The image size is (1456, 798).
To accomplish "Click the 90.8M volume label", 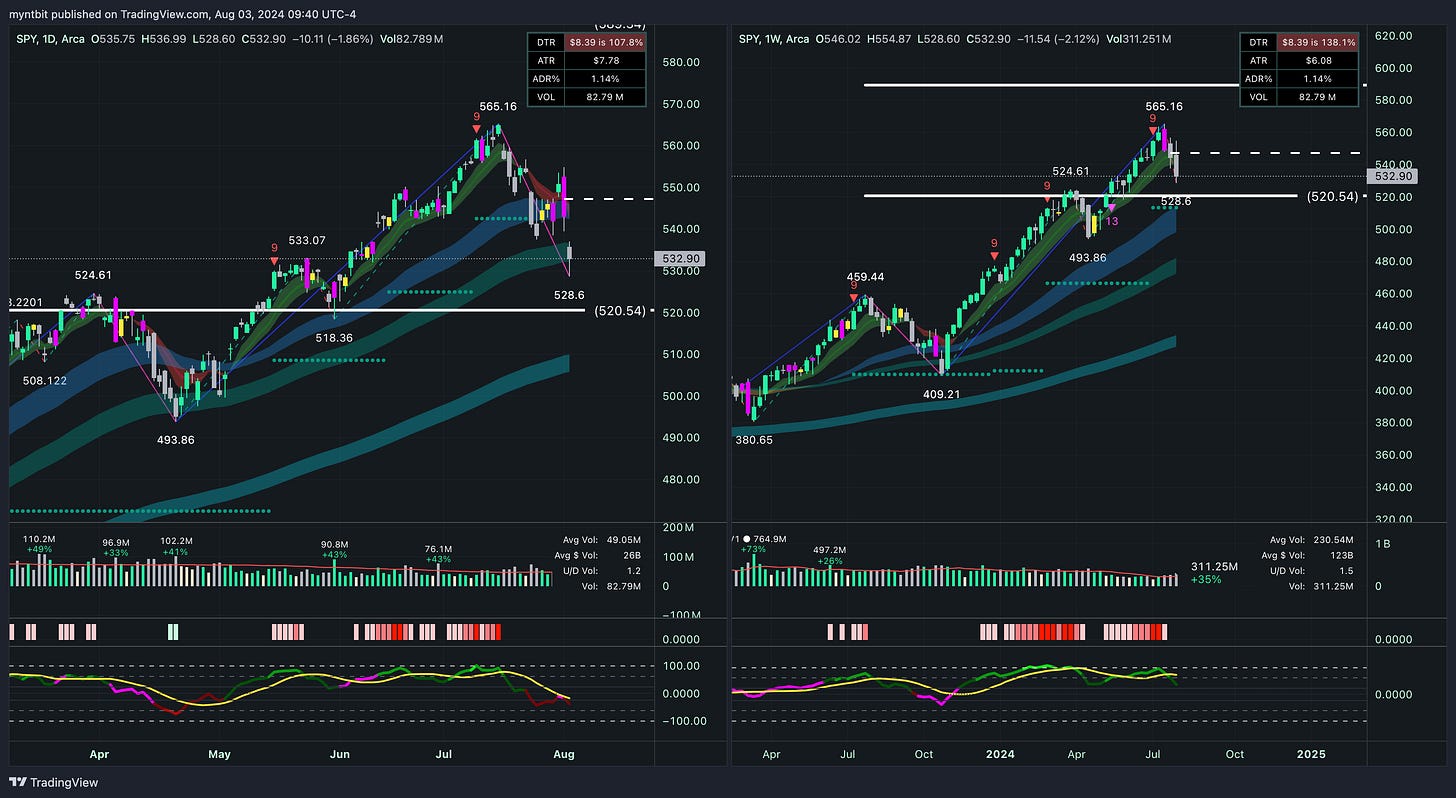I will tap(333, 545).
